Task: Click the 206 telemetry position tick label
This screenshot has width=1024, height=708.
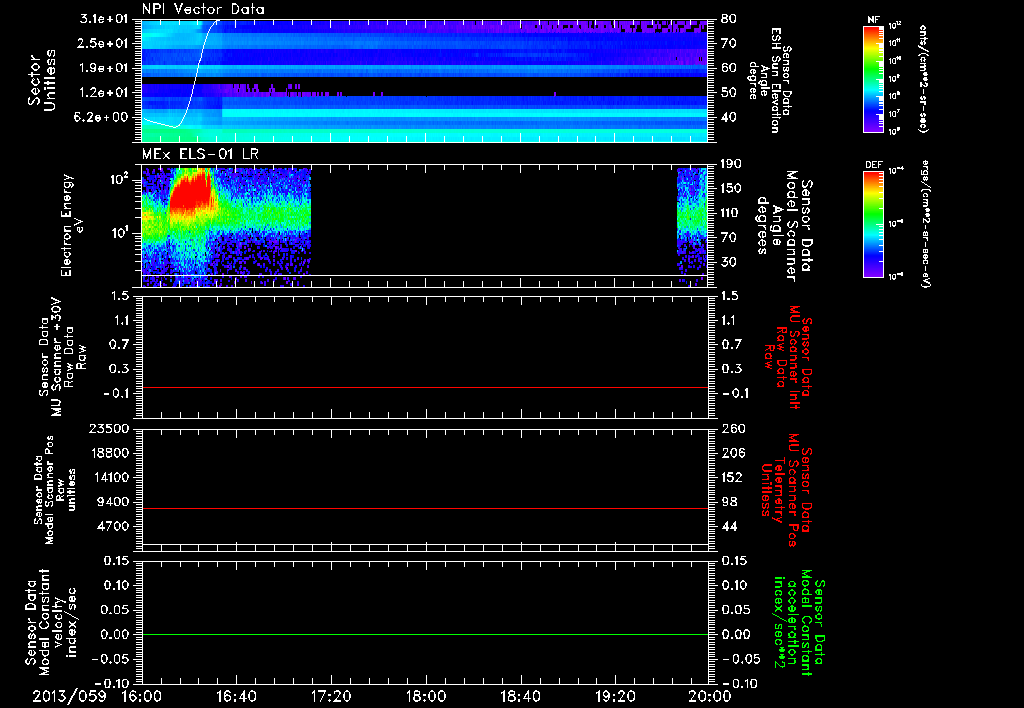Action: click(x=732, y=453)
